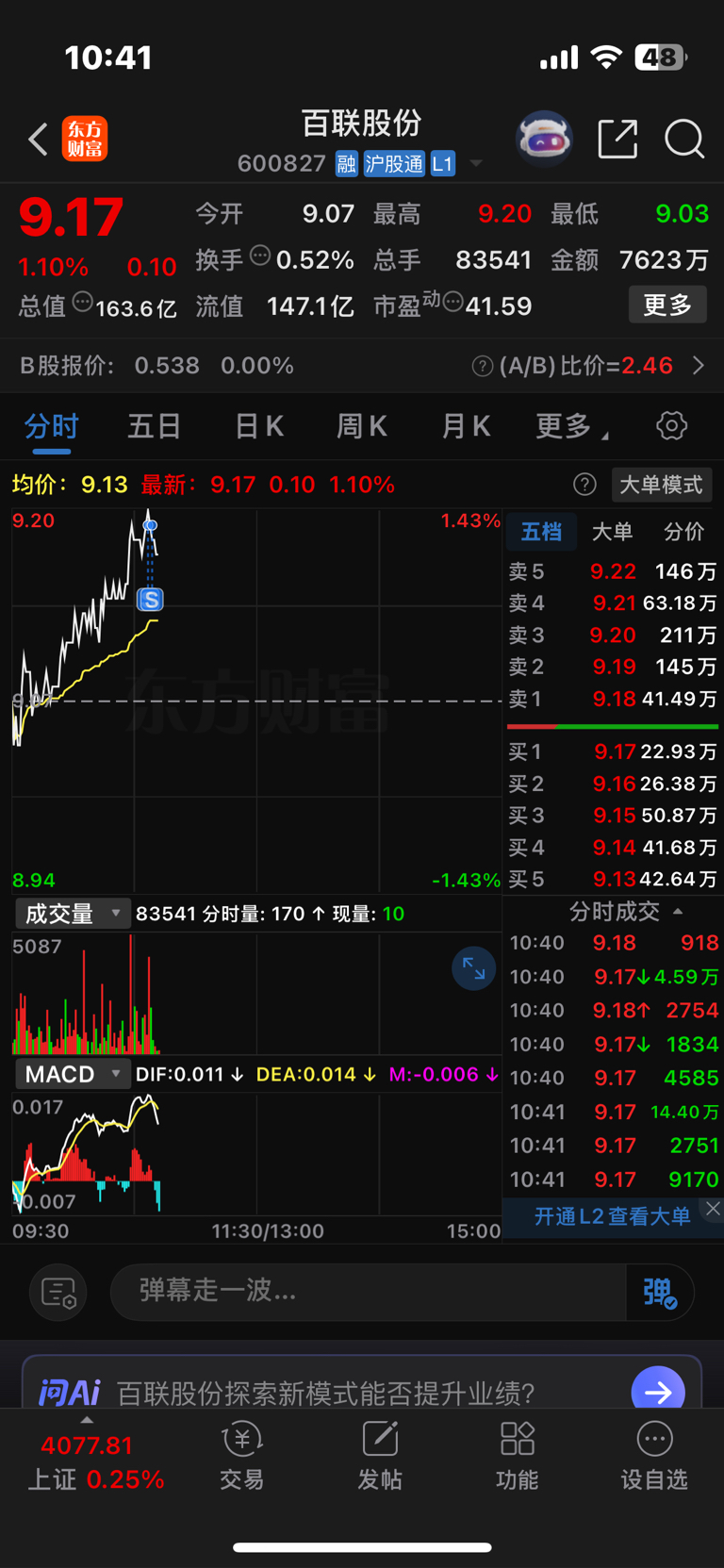Tap 卖5 row at 9.22
The height and width of the screenshot is (1568, 724).
click(612, 571)
